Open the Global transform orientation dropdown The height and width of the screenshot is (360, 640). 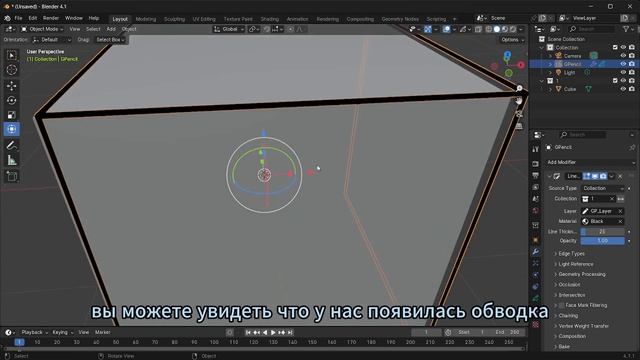tap(229, 29)
